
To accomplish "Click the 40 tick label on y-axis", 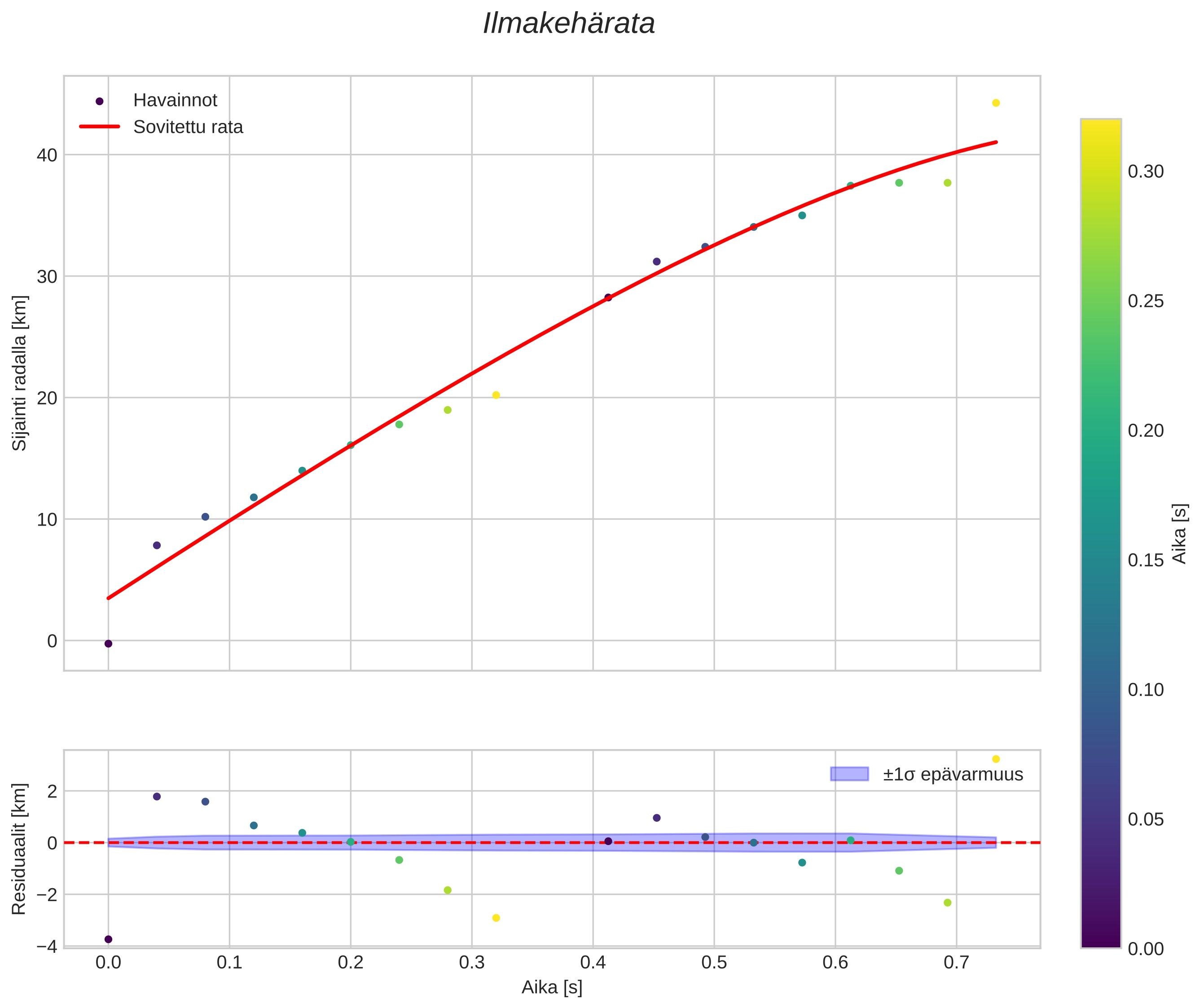I will (x=47, y=155).
